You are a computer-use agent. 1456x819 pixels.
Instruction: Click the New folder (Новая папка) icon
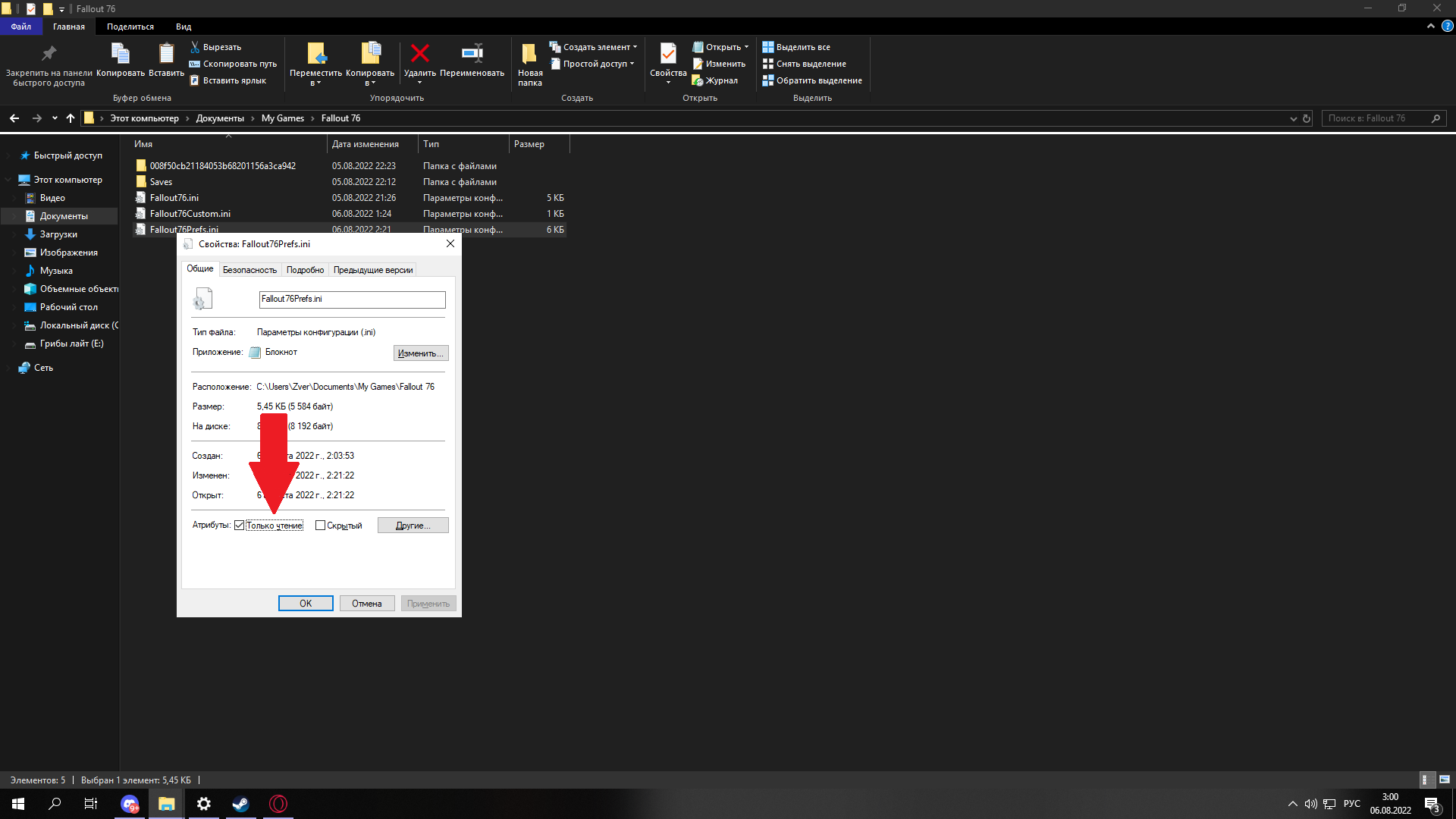[x=529, y=54]
